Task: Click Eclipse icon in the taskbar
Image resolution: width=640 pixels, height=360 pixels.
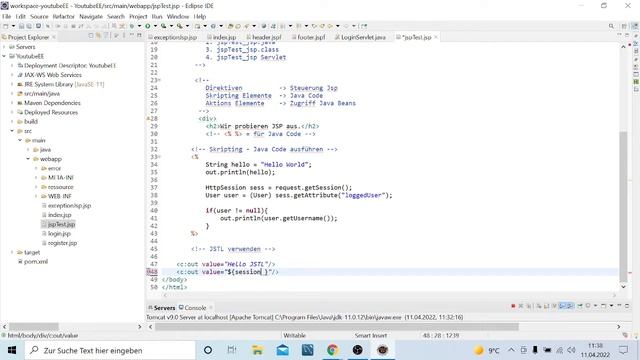Action: pos(382,350)
